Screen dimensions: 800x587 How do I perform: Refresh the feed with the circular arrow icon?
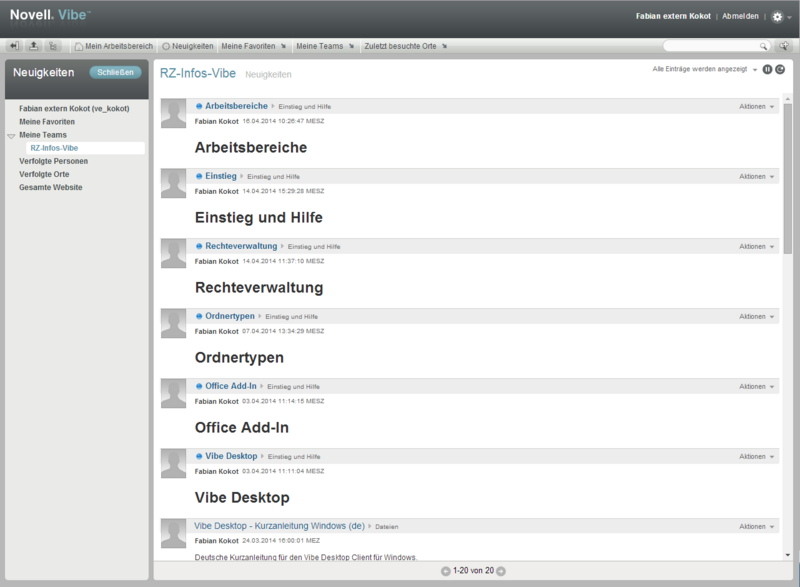(x=780, y=69)
